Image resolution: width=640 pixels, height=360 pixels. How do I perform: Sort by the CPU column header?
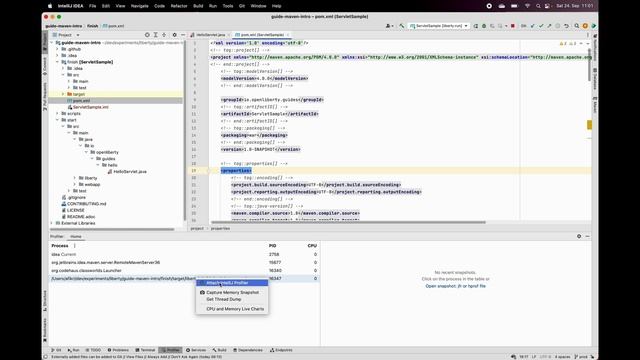pos(312,246)
